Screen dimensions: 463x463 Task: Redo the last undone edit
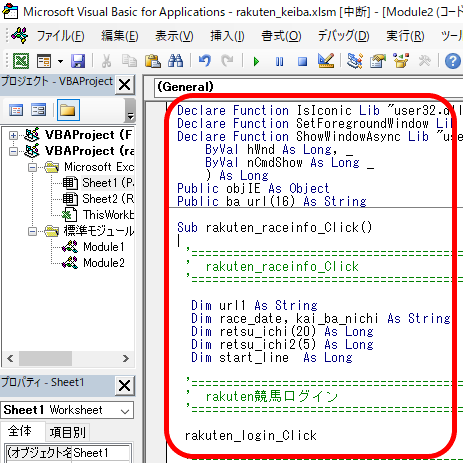tap(227, 61)
